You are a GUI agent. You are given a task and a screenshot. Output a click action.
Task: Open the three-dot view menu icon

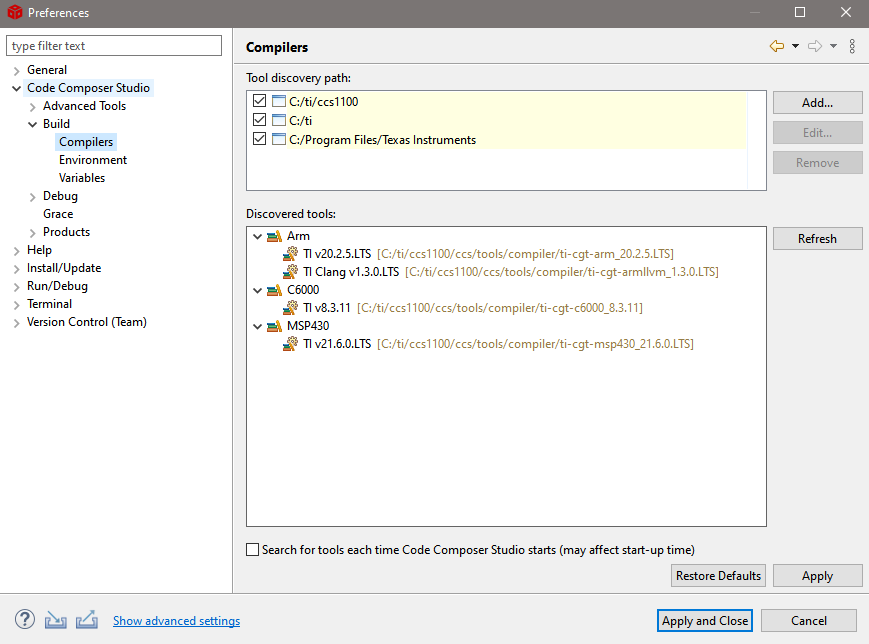(x=852, y=46)
